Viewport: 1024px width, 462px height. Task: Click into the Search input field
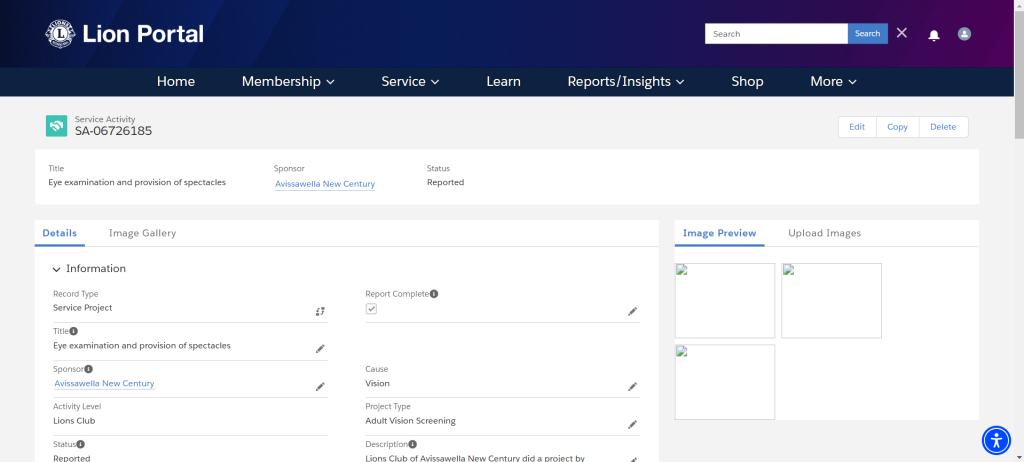[776, 33]
